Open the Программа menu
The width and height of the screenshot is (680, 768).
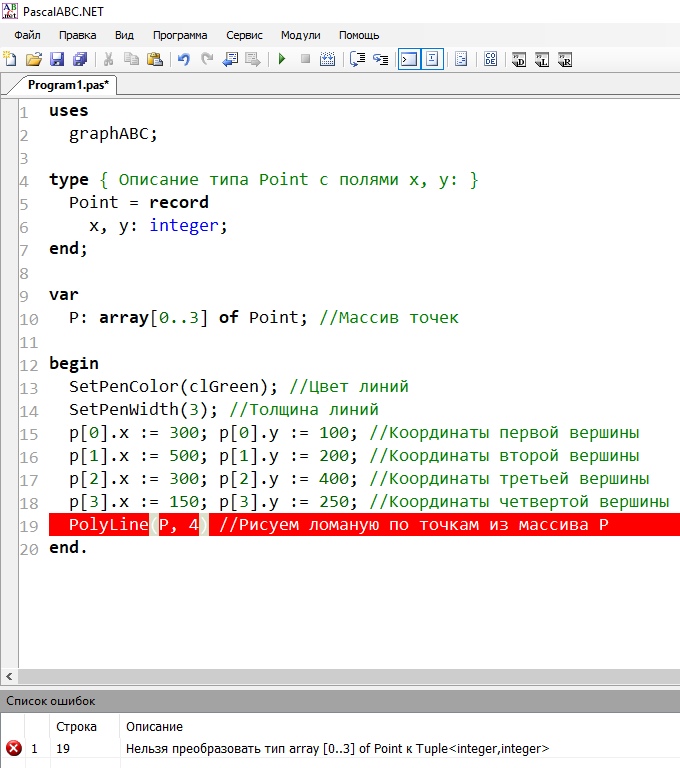pyautogui.click(x=181, y=34)
